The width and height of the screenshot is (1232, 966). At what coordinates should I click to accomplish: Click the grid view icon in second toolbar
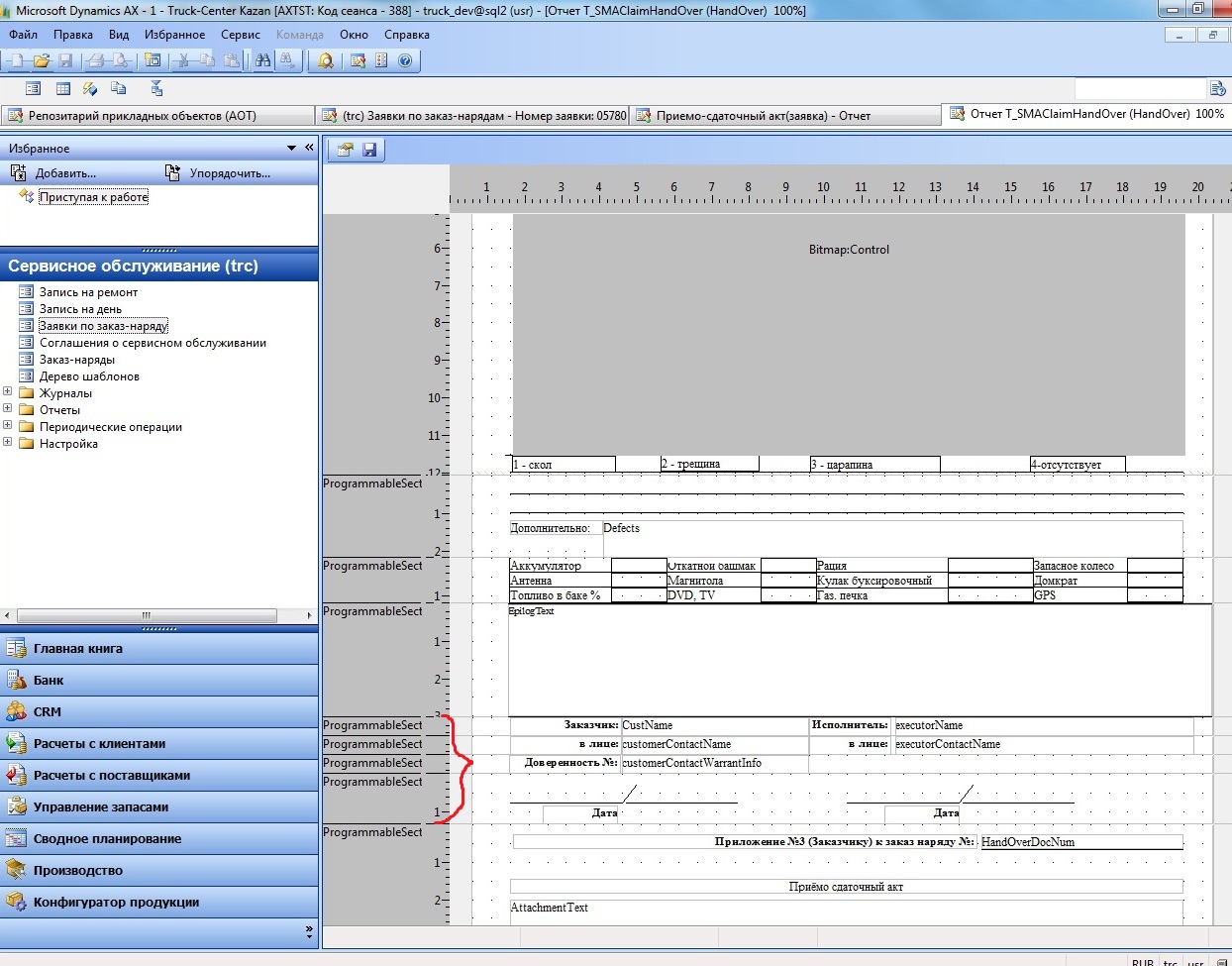63,89
